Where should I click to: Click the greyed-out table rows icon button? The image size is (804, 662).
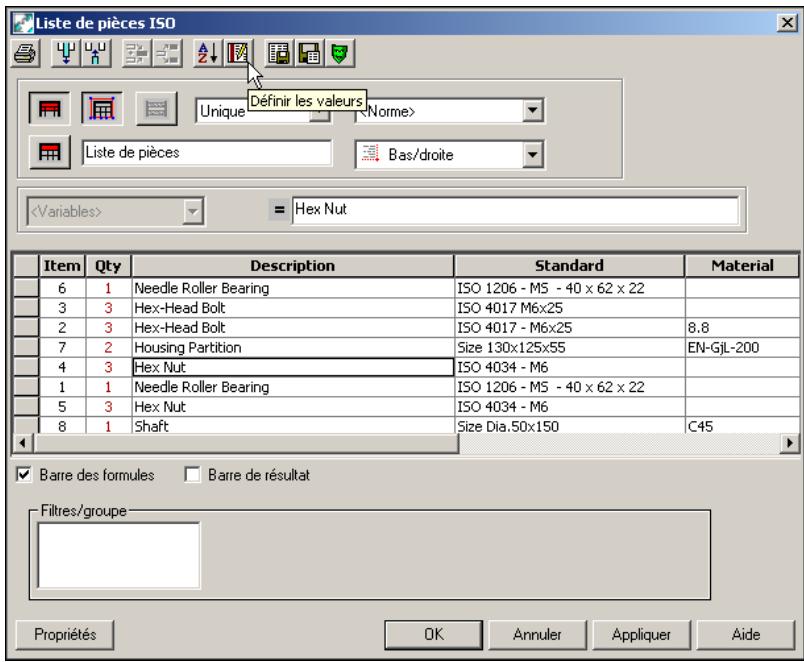tap(156, 109)
